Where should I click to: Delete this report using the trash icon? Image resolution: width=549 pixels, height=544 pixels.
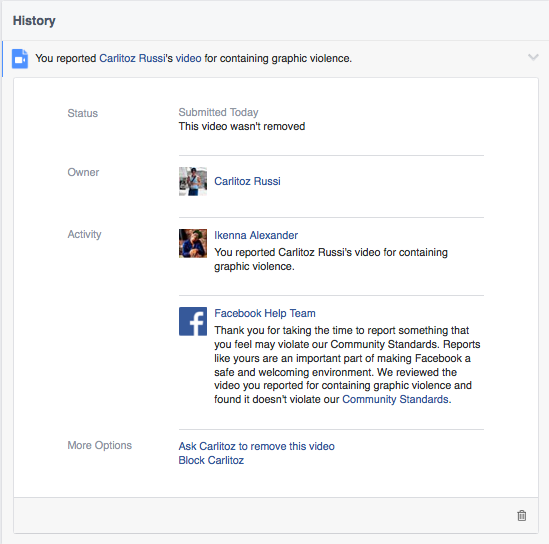click(522, 515)
